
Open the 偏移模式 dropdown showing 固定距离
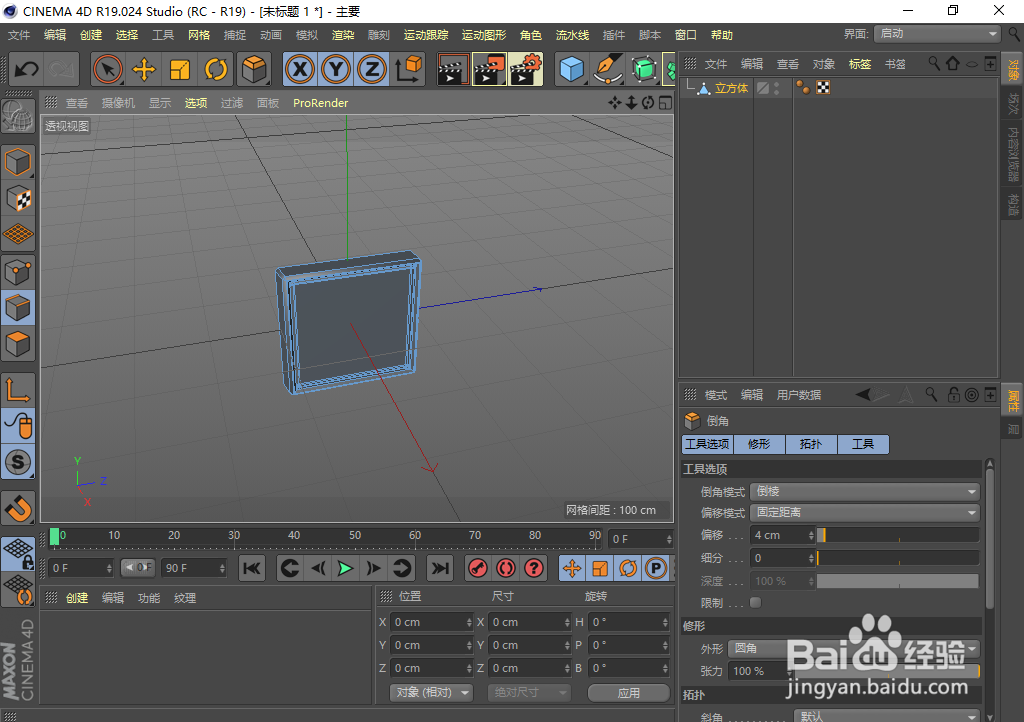[x=865, y=512]
